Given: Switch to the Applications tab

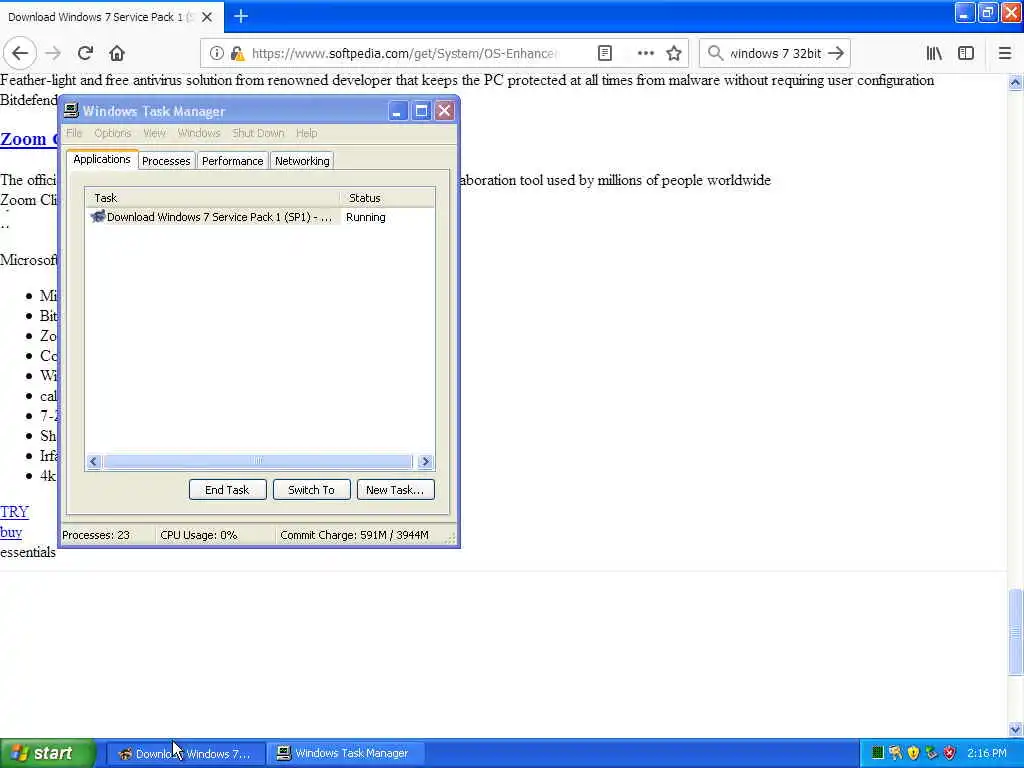Looking at the screenshot, I should (x=102, y=159).
